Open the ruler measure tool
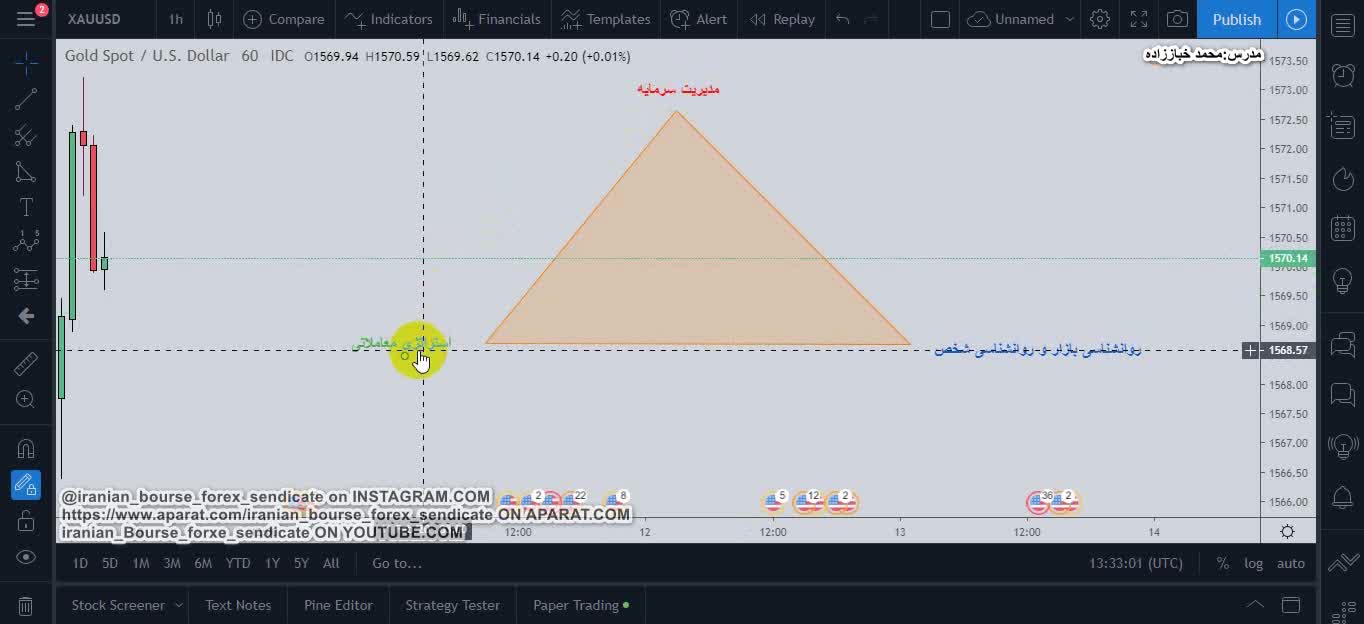The image size is (1364, 624). click(26, 364)
